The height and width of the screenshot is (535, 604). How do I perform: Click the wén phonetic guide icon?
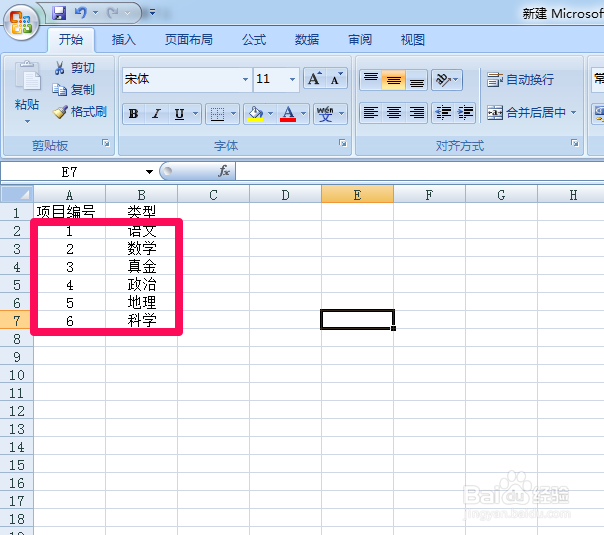tap(325, 114)
